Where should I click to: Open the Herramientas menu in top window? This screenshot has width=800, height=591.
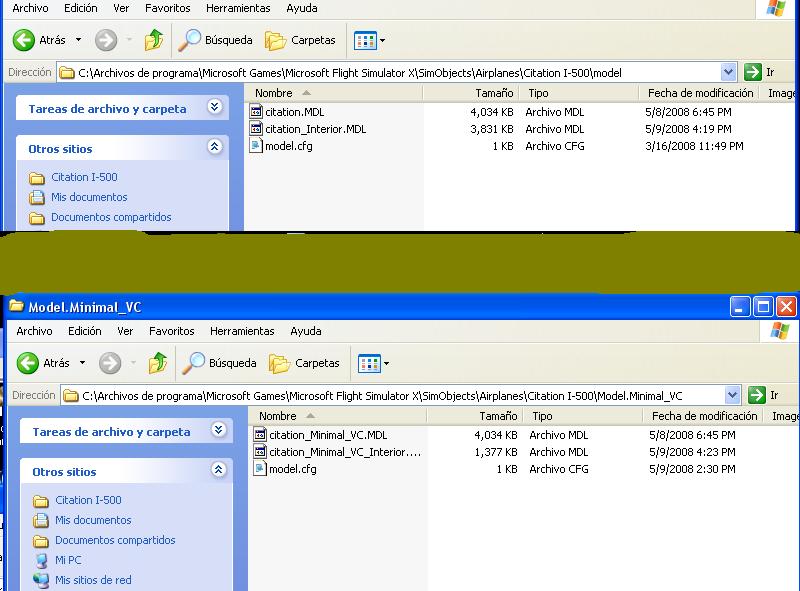click(238, 8)
